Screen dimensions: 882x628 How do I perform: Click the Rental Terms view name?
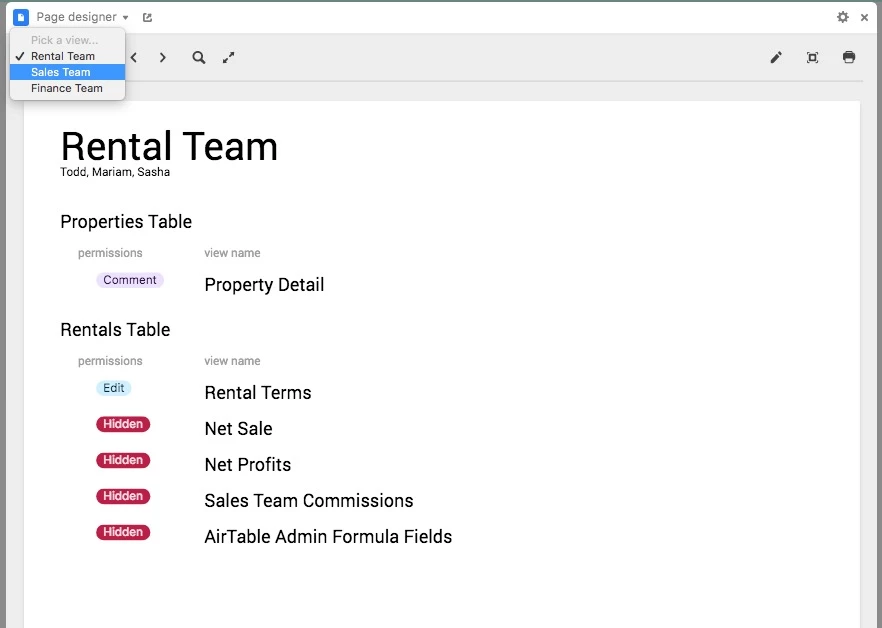pyautogui.click(x=258, y=393)
